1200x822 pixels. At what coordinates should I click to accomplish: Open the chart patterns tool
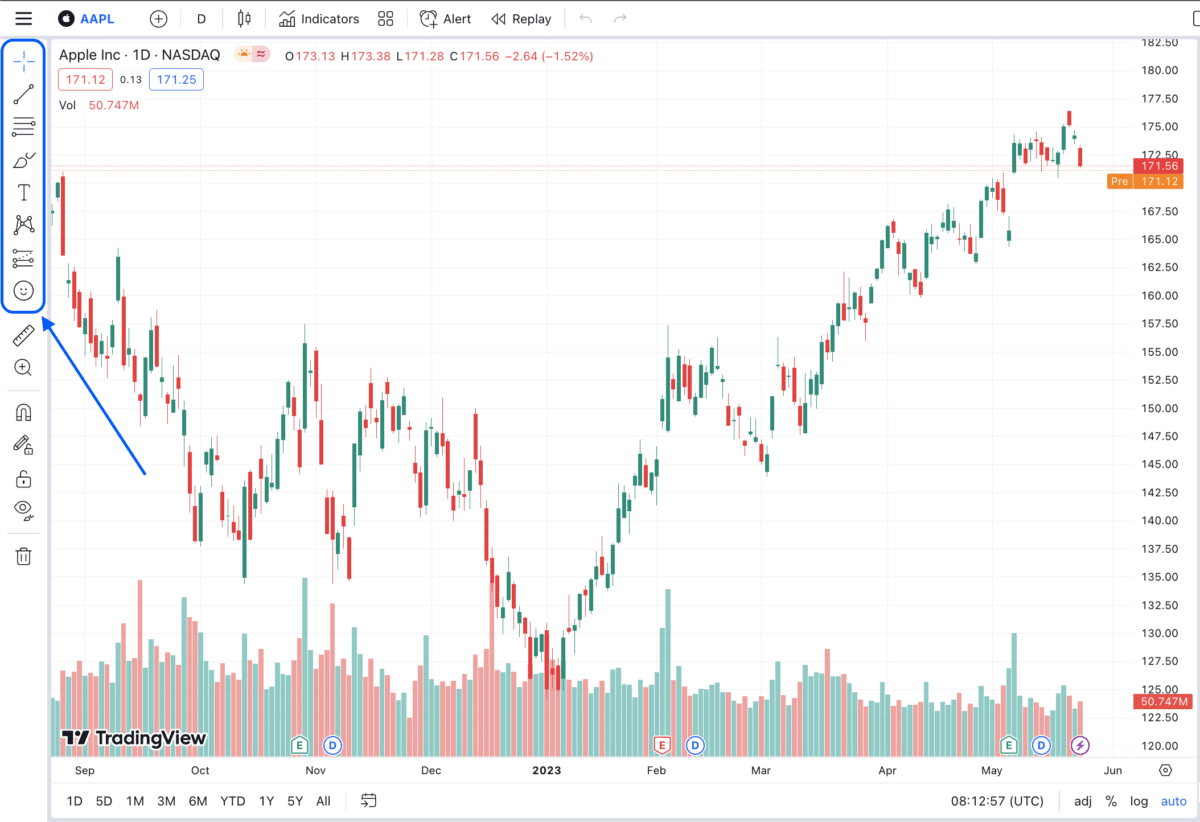pos(24,225)
